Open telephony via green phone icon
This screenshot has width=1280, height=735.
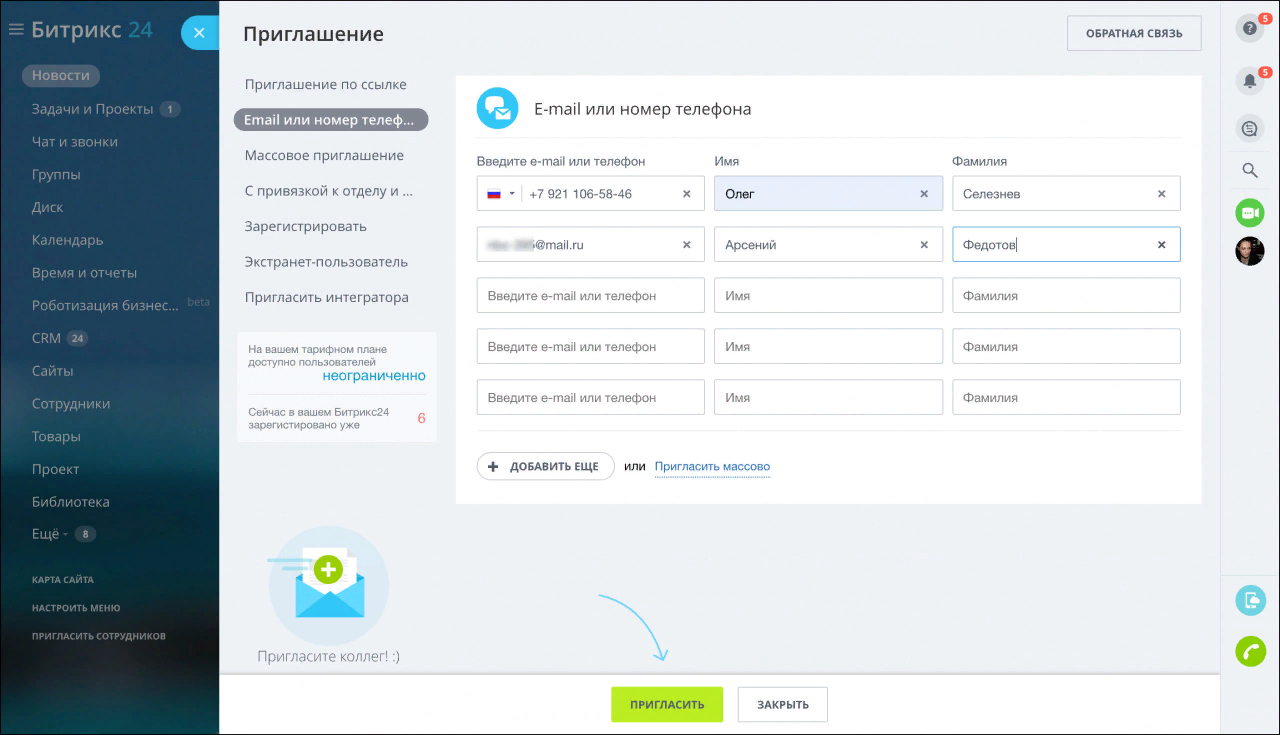click(1250, 651)
